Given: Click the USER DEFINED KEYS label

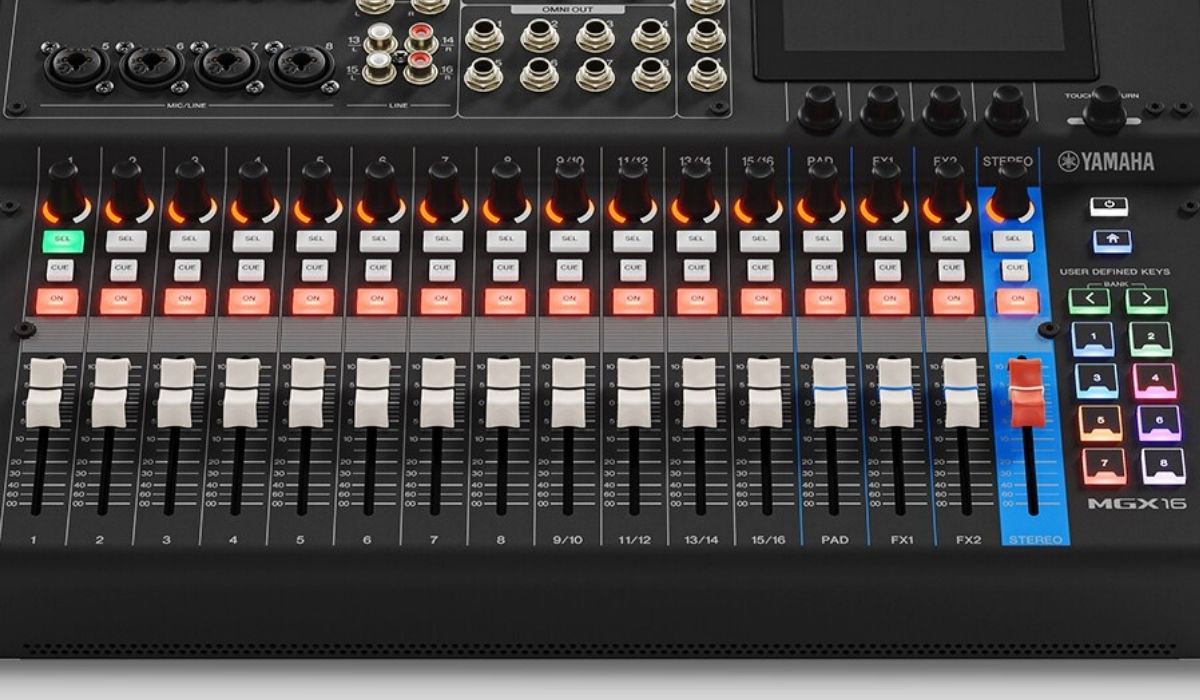Looking at the screenshot, I should pos(1116,272).
